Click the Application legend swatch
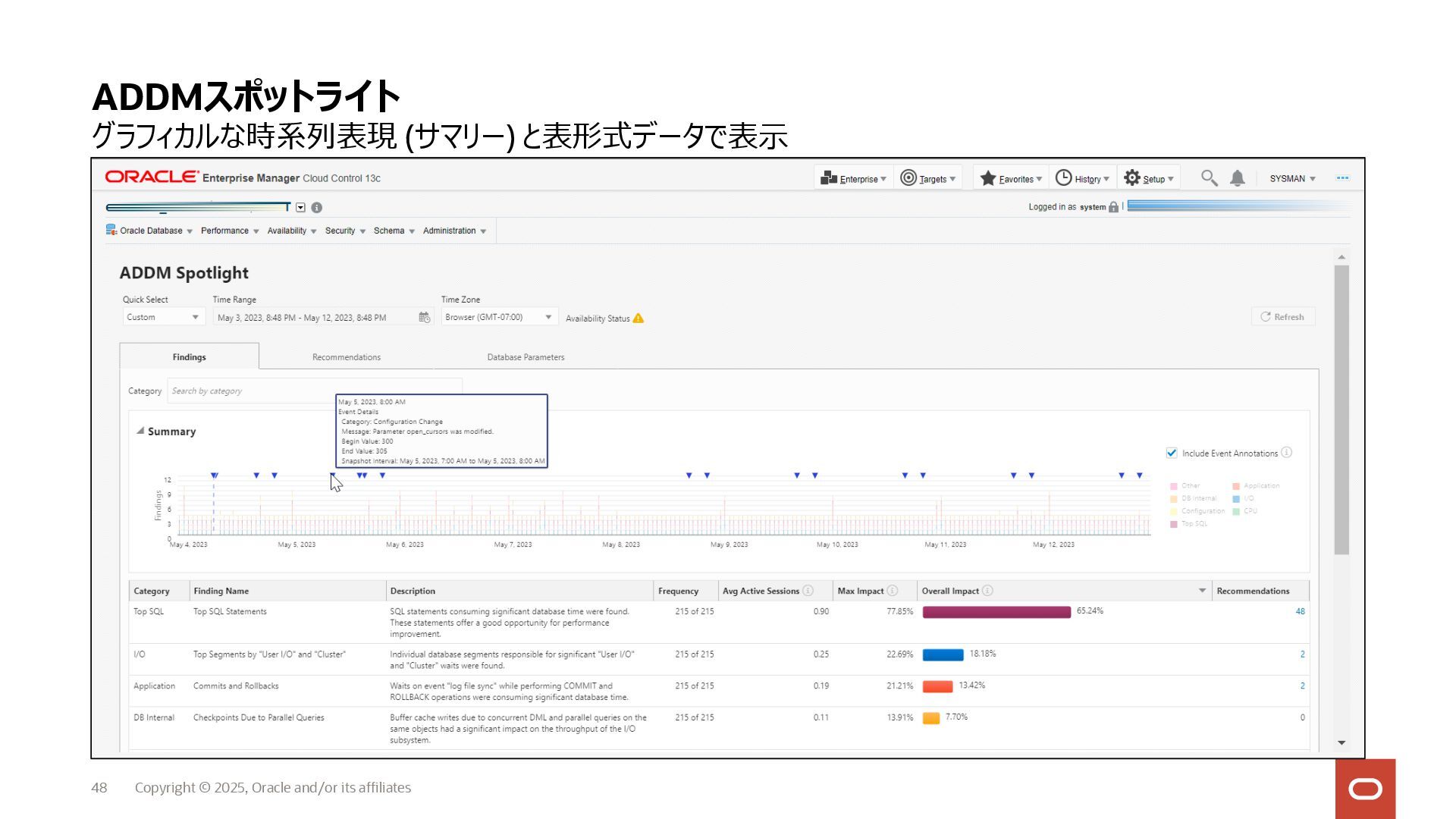1456x819 pixels. point(1236,486)
